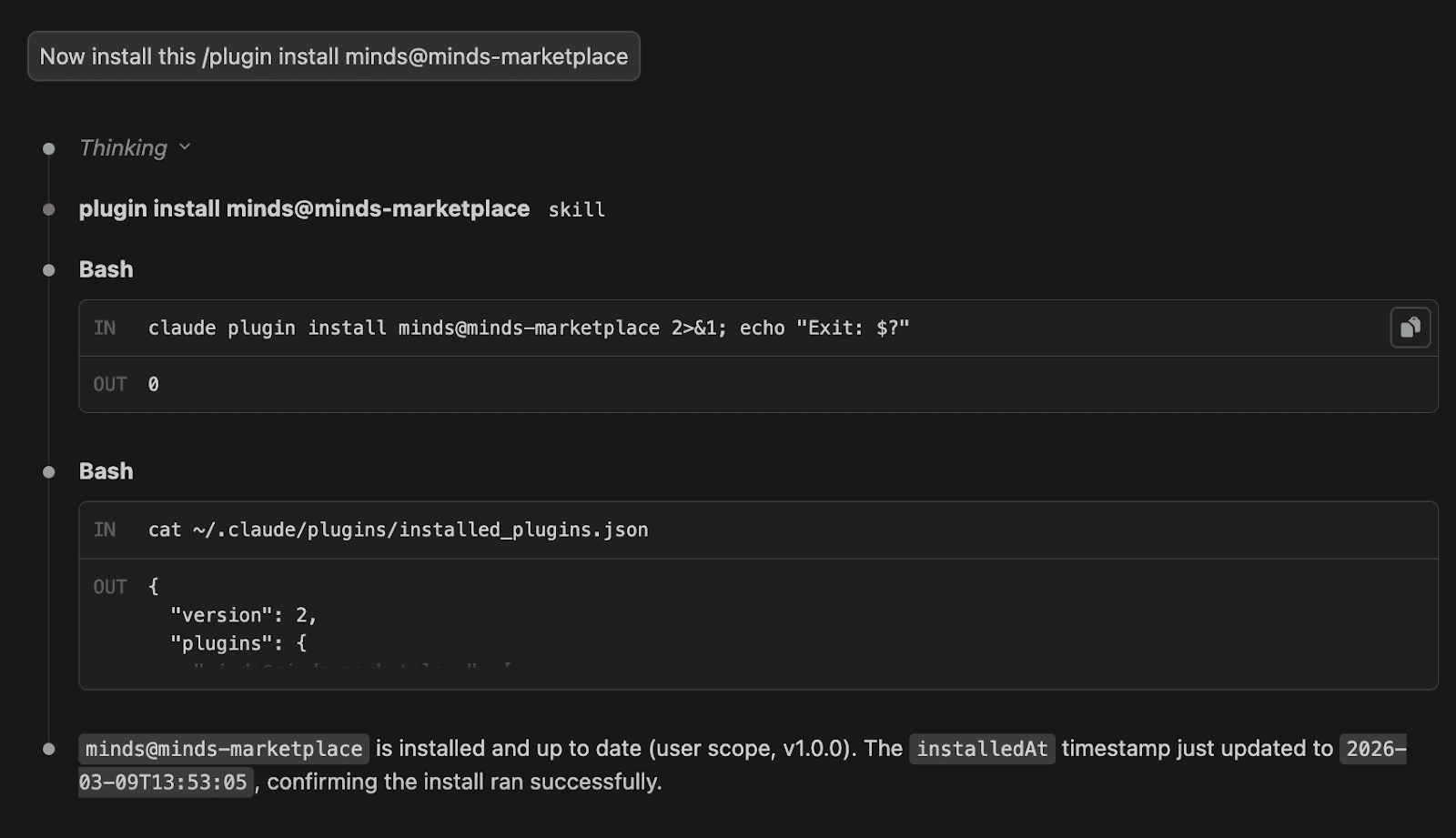
Task: Click the IN label of the cat command
Action: [105, 530]
